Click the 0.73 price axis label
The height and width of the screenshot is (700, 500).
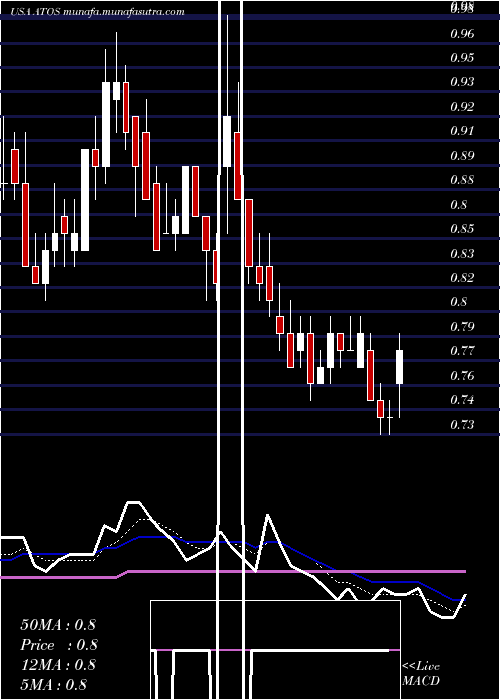pyautogui.click(x=462, y=424)
